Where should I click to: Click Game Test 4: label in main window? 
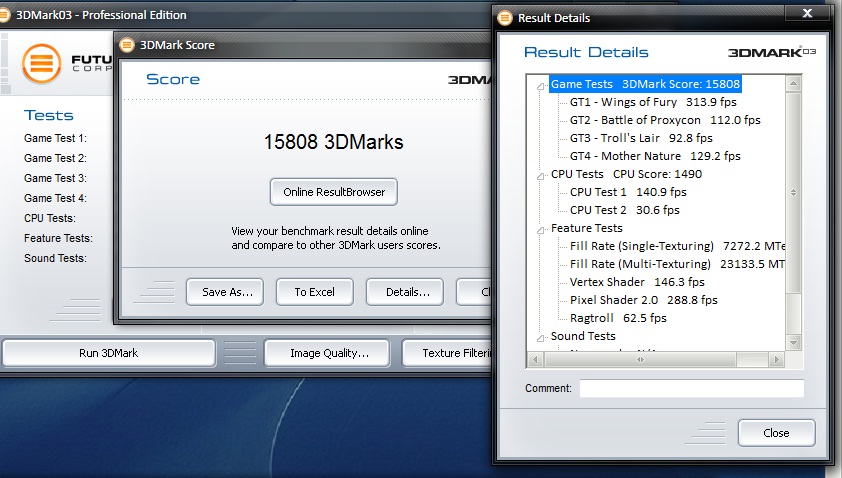[55, 198]
